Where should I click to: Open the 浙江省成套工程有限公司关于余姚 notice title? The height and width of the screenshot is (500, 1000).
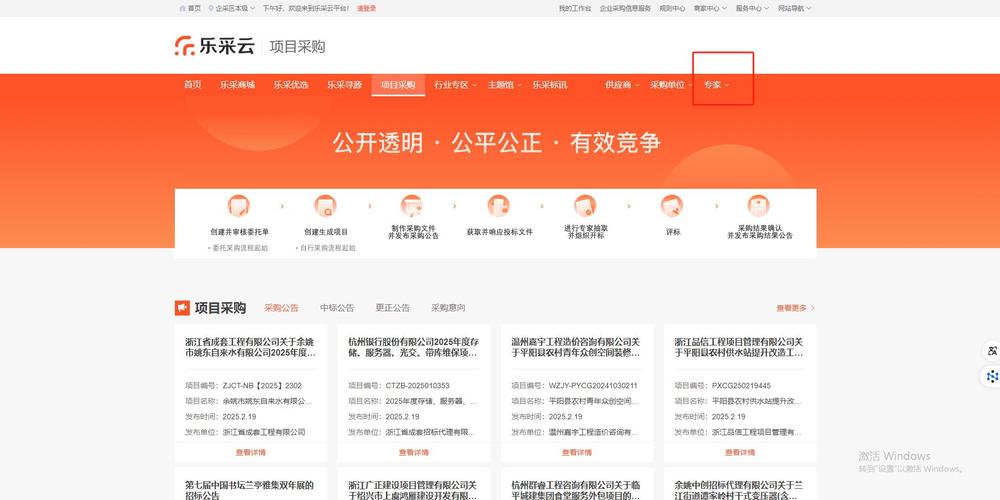coord(251,348)
